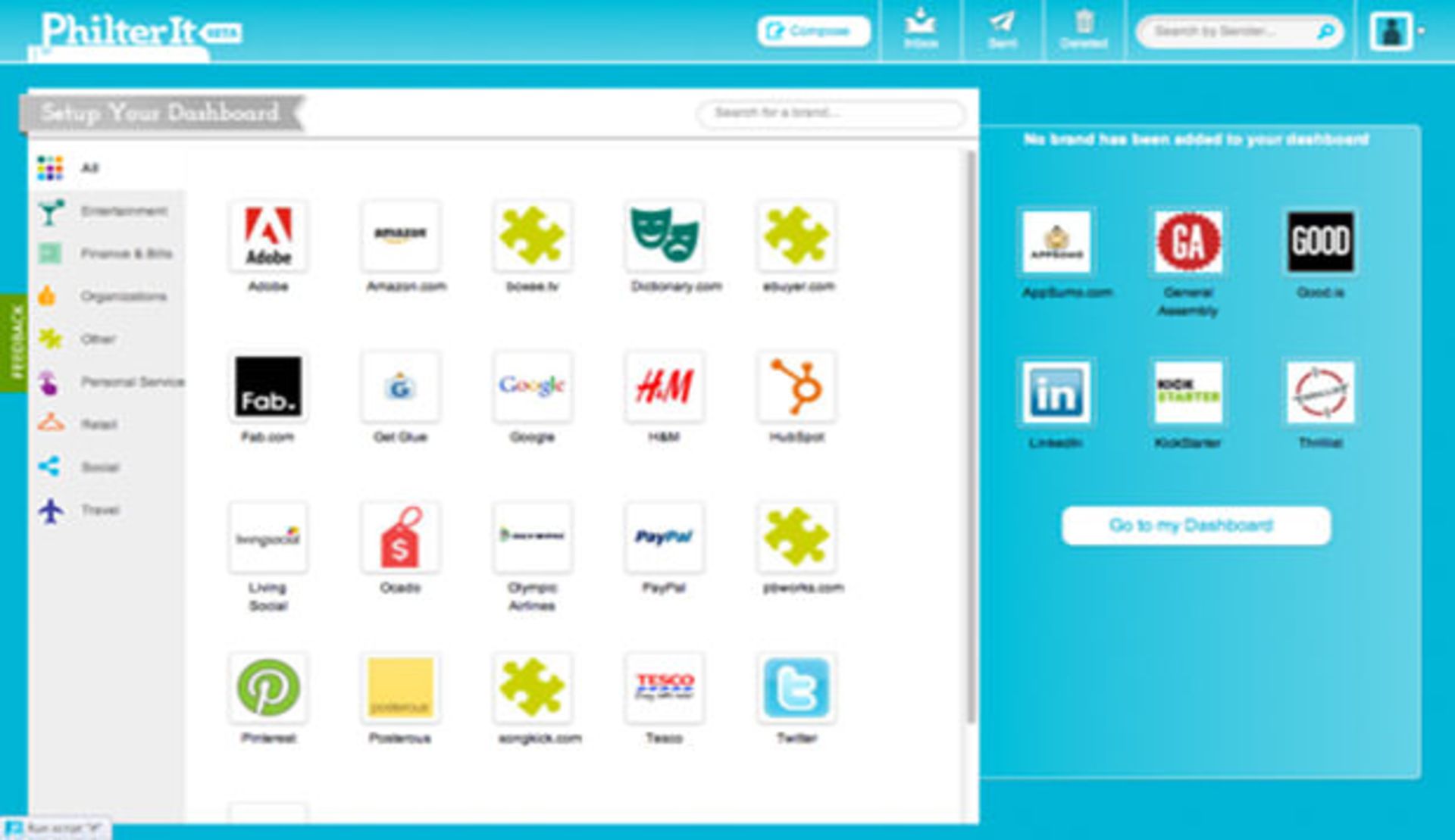1455x840 pixels.
Task: Focus the Search by Sender field
Action: click(x=1240, y=32)
